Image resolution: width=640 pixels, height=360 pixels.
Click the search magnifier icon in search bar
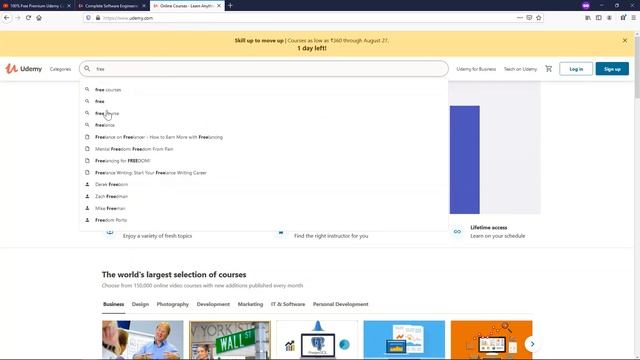(87, 69)
